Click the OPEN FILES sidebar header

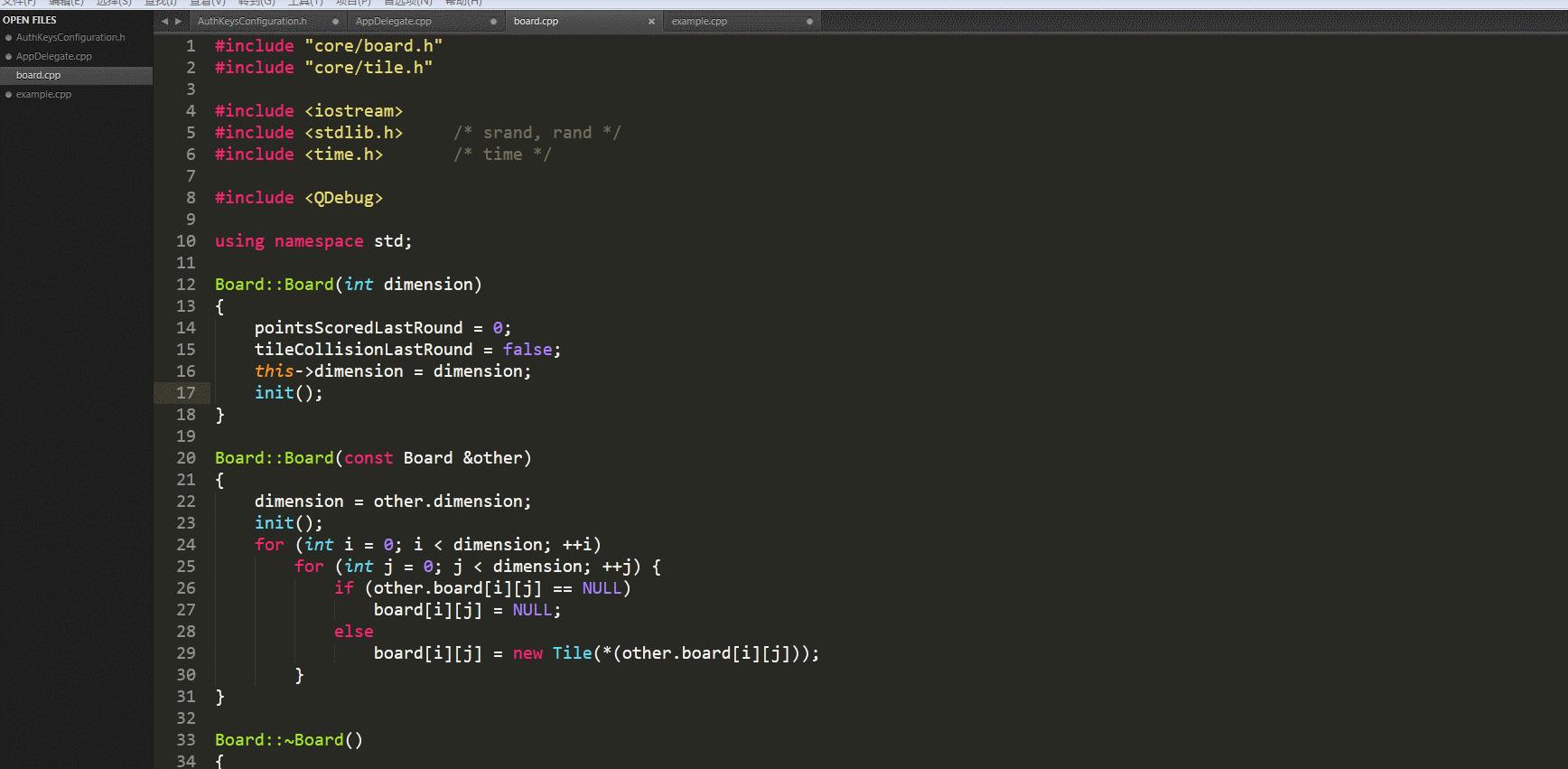pos(30,20)
